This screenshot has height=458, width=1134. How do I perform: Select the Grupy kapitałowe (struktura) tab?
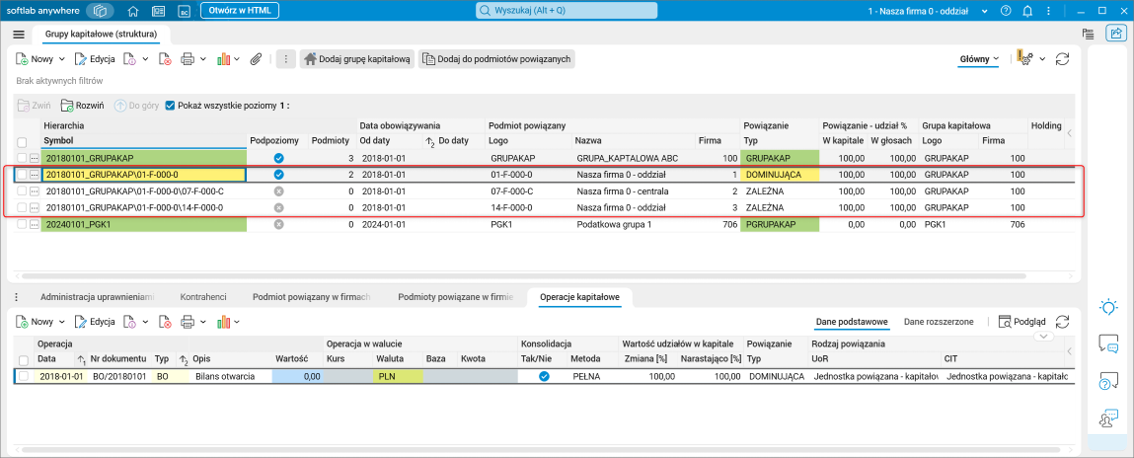click(101, 34)
